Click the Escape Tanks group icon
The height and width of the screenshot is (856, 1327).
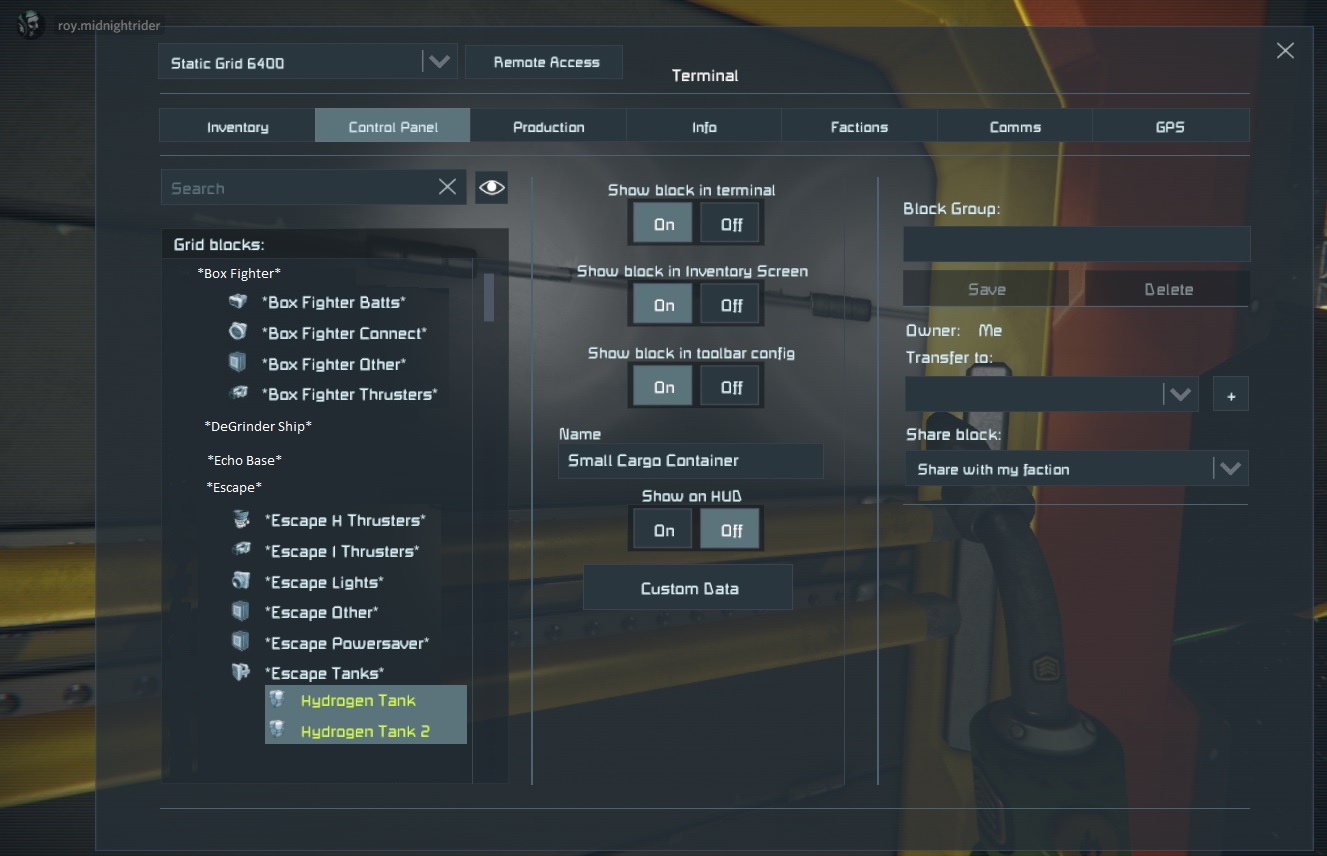click(240, 673)
